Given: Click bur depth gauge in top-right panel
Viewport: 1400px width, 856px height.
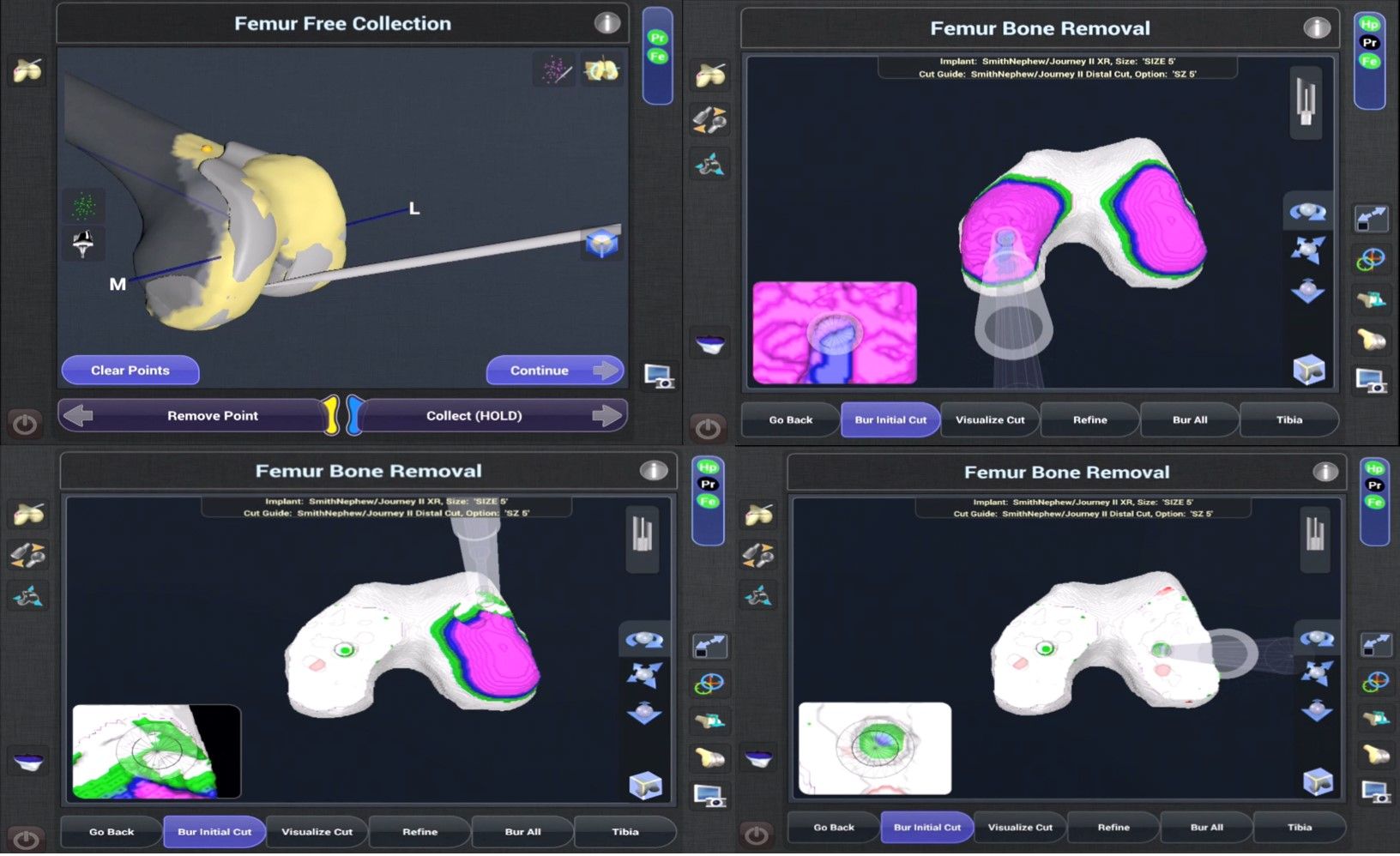Looking at the screenshot, I should tap(1305, 103).
